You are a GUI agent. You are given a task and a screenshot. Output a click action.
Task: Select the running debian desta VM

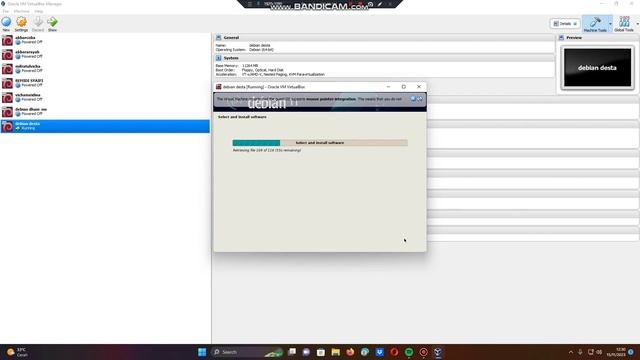105,126
